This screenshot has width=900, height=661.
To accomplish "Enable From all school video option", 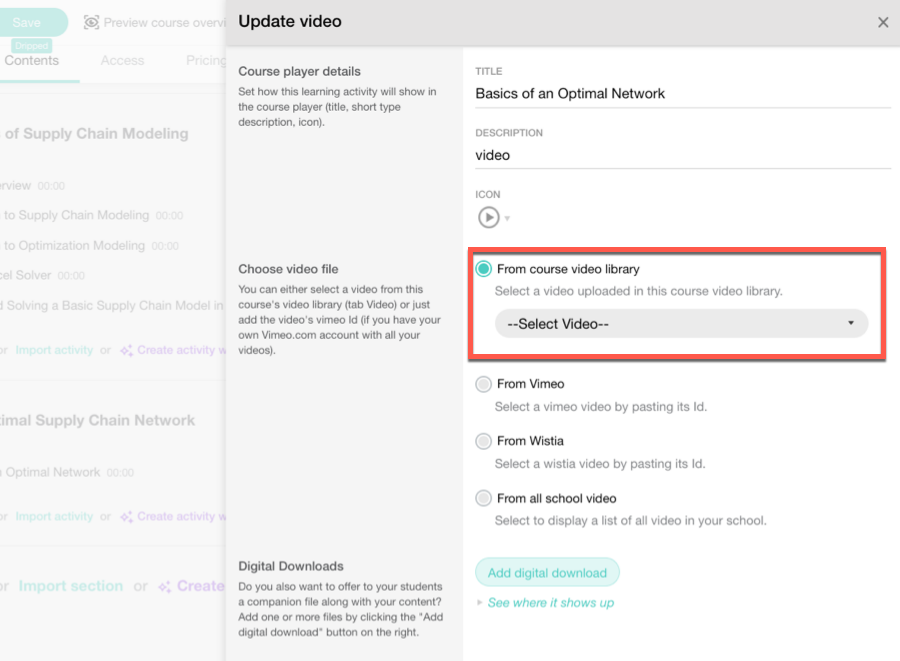I will pyautogui.click(x=484, y=498).
